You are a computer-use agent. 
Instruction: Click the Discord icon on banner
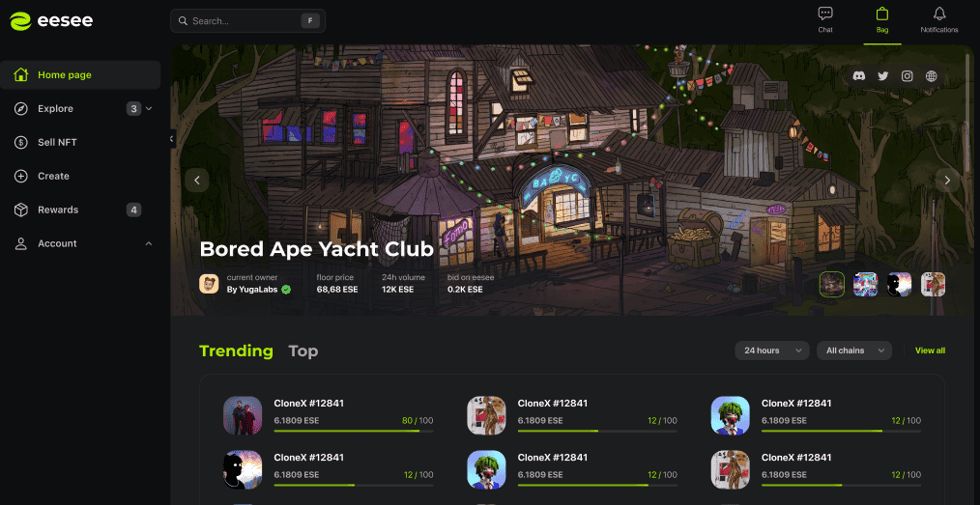click(859, 76)
